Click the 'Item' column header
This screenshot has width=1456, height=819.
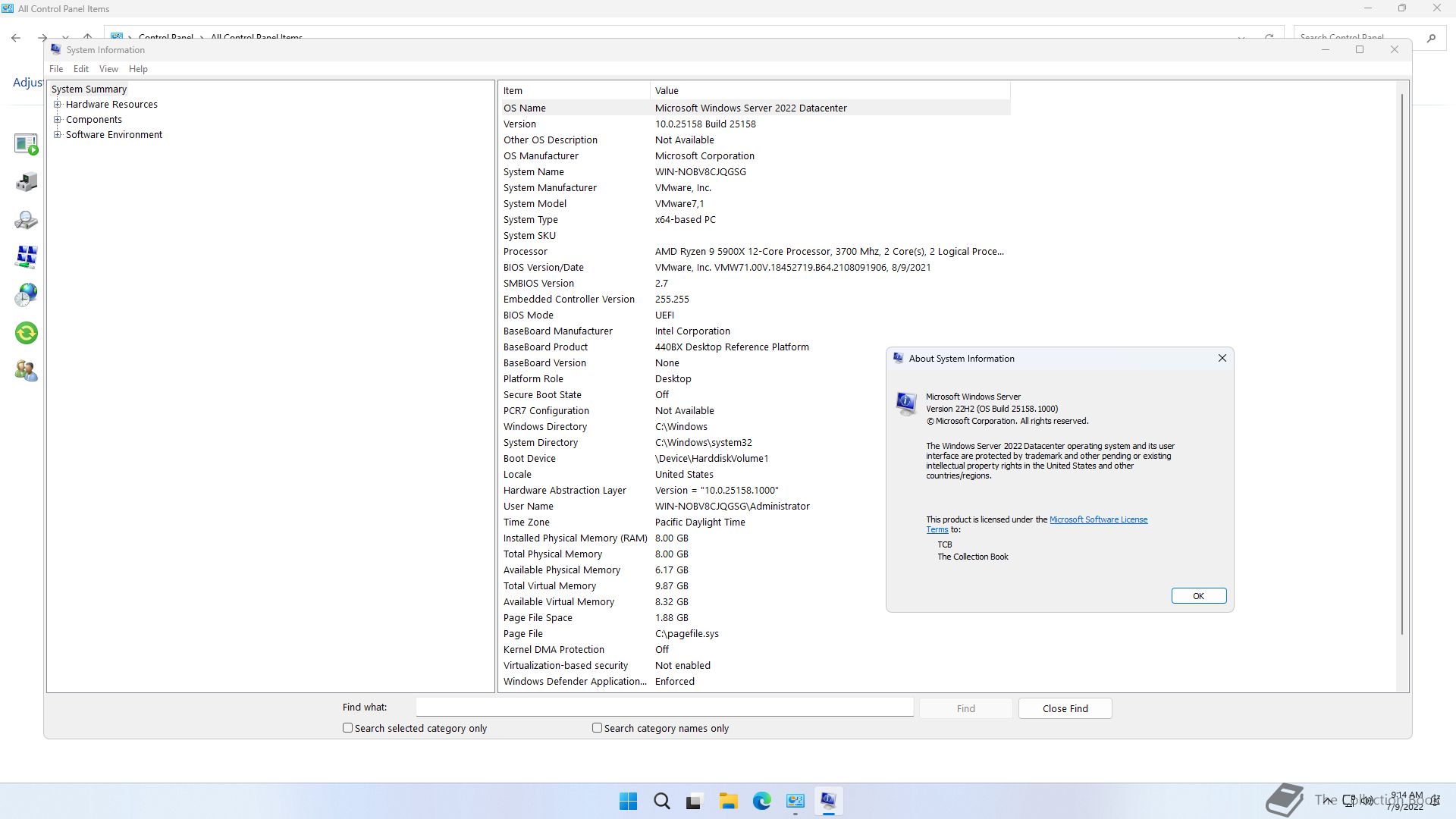click(x=575, y=90)
